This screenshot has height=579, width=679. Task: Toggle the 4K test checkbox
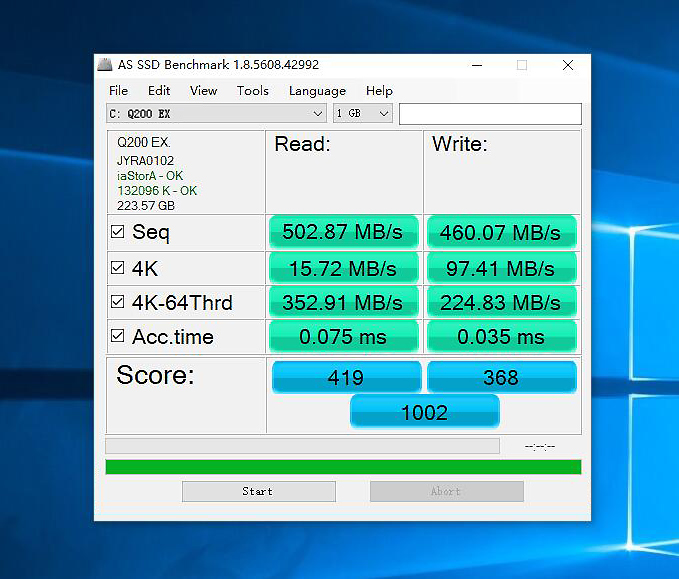[x=118, y=269]
